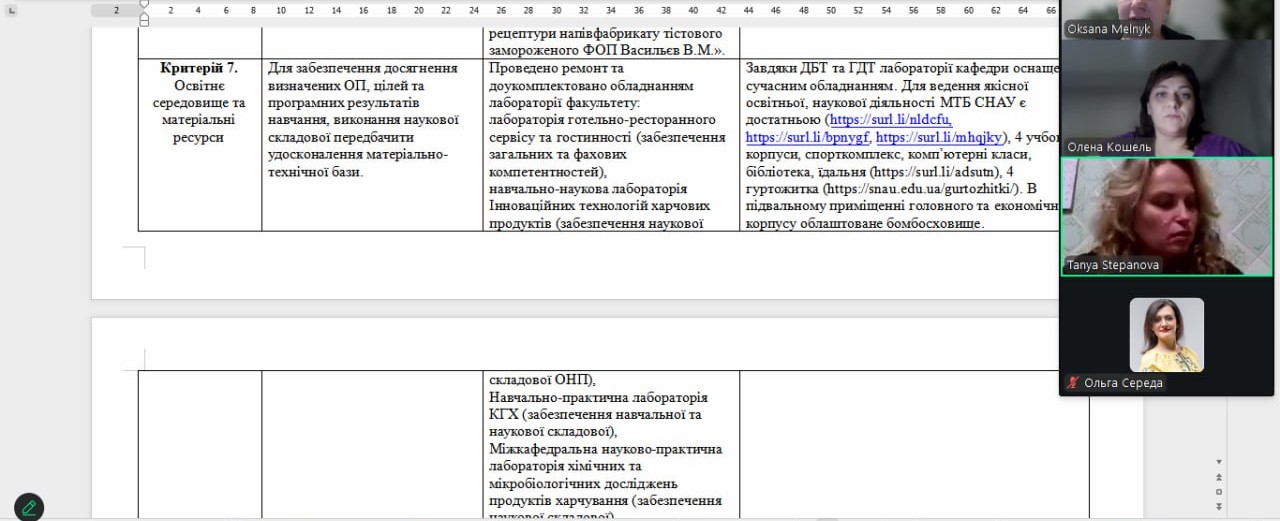Open the surl.li/nldcfu hyperlink
This screenshot has height=521, width=1280.
click(888, 120)
